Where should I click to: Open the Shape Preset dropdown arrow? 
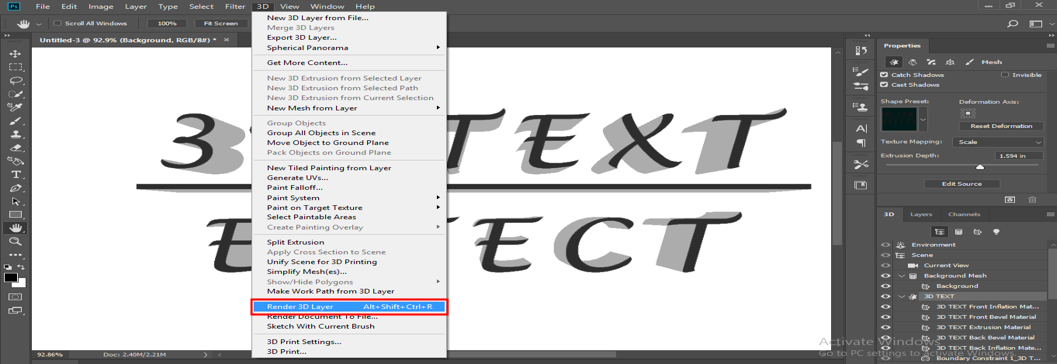923,119
